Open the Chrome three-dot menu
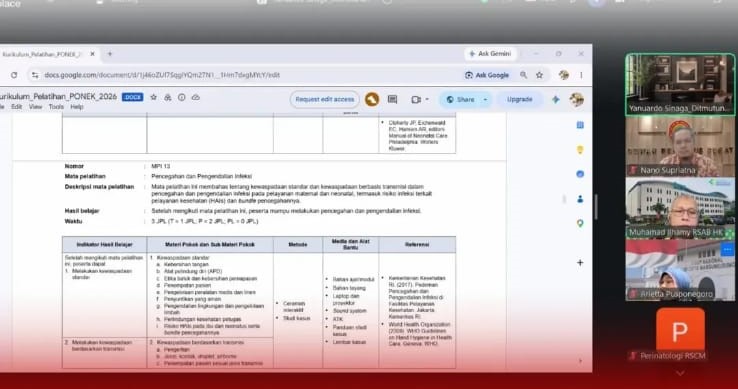This screenshot has width=738, height=389. [x=581, y=75]
